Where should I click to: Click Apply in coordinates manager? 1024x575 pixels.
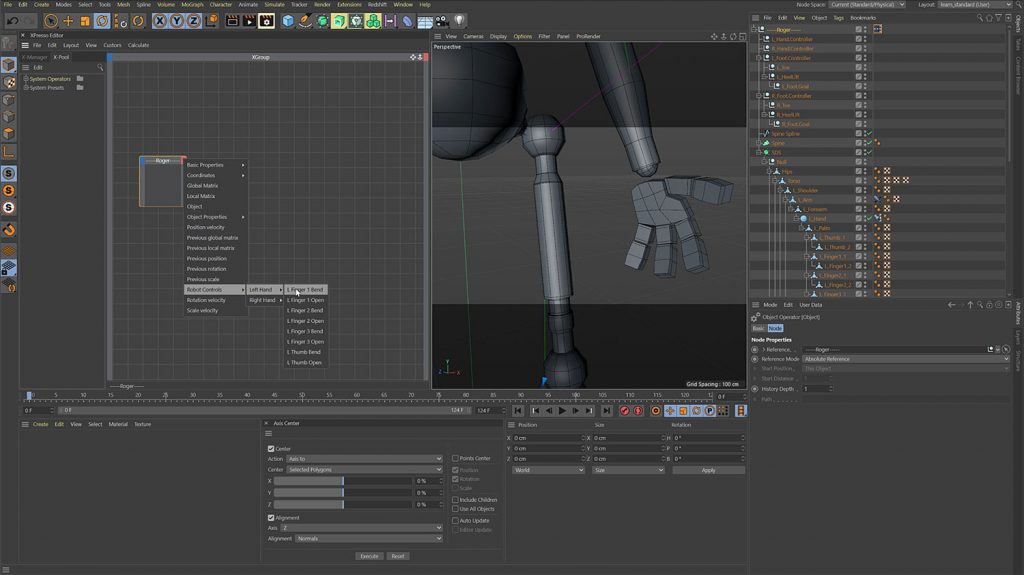tap(709, 470)
